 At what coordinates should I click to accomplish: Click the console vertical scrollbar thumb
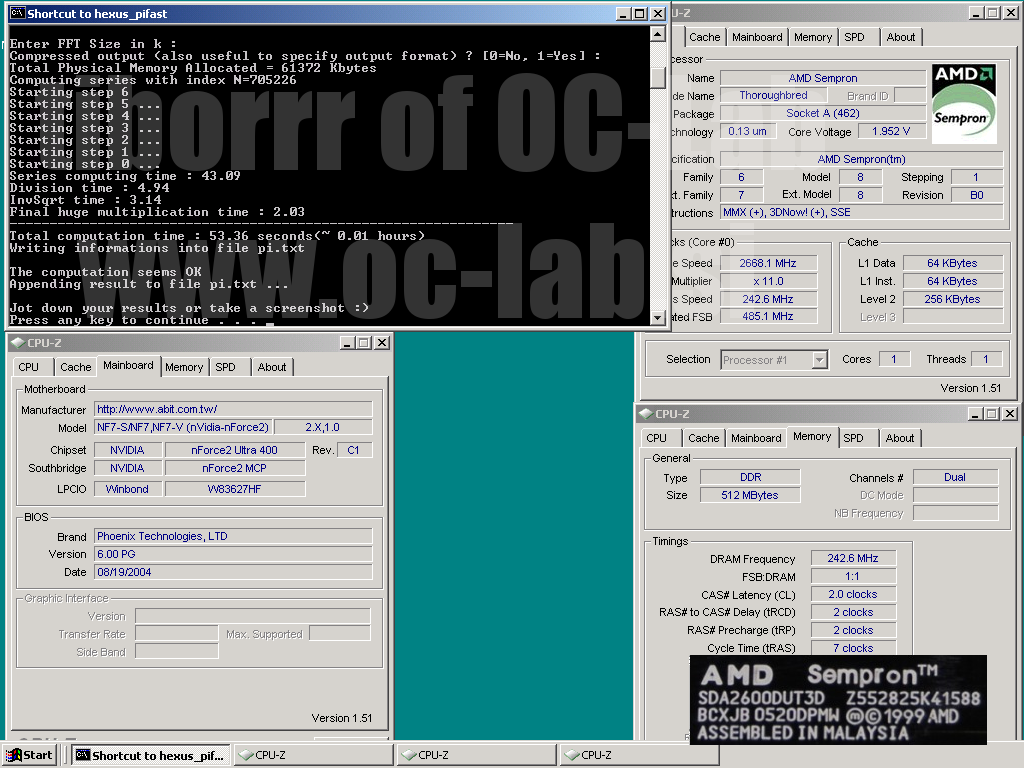(x=658, y=78)
